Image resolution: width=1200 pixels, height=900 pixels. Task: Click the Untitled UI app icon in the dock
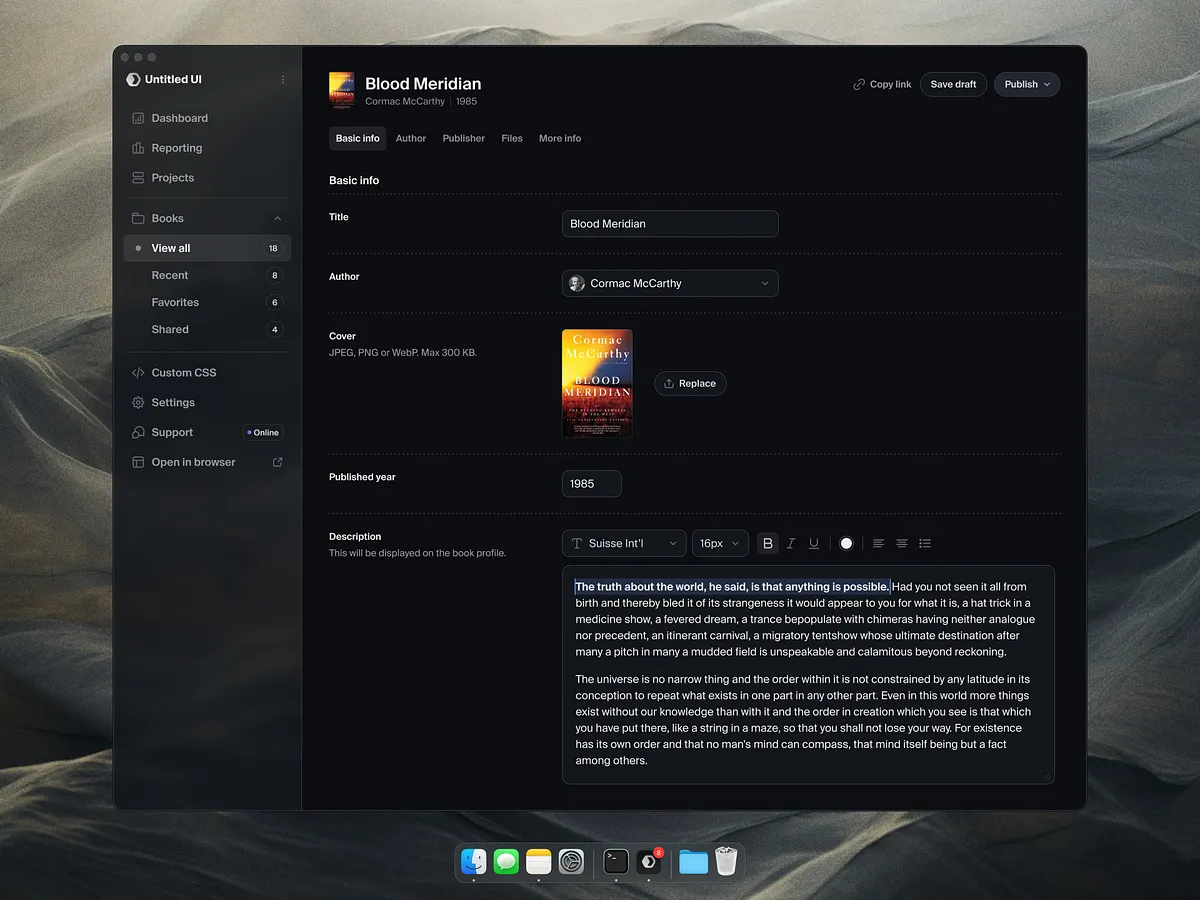[649, 861]
